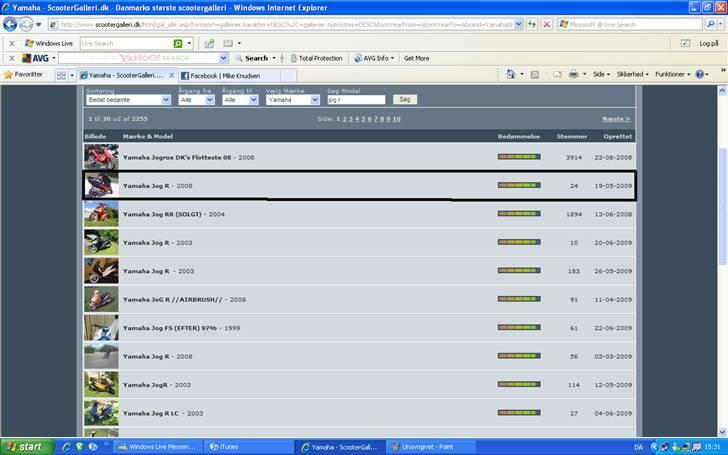Refresh the page using the green arrows icon
This screenshot has width=728, height=455.
[532, 24]
